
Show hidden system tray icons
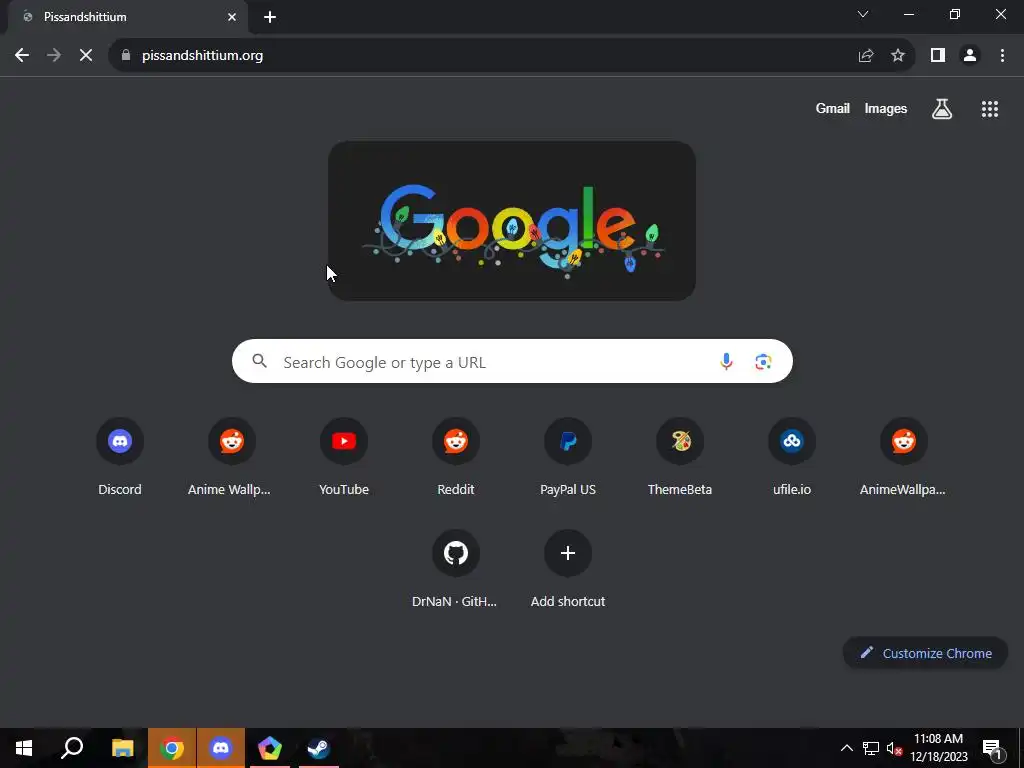[x=846, y=748]
